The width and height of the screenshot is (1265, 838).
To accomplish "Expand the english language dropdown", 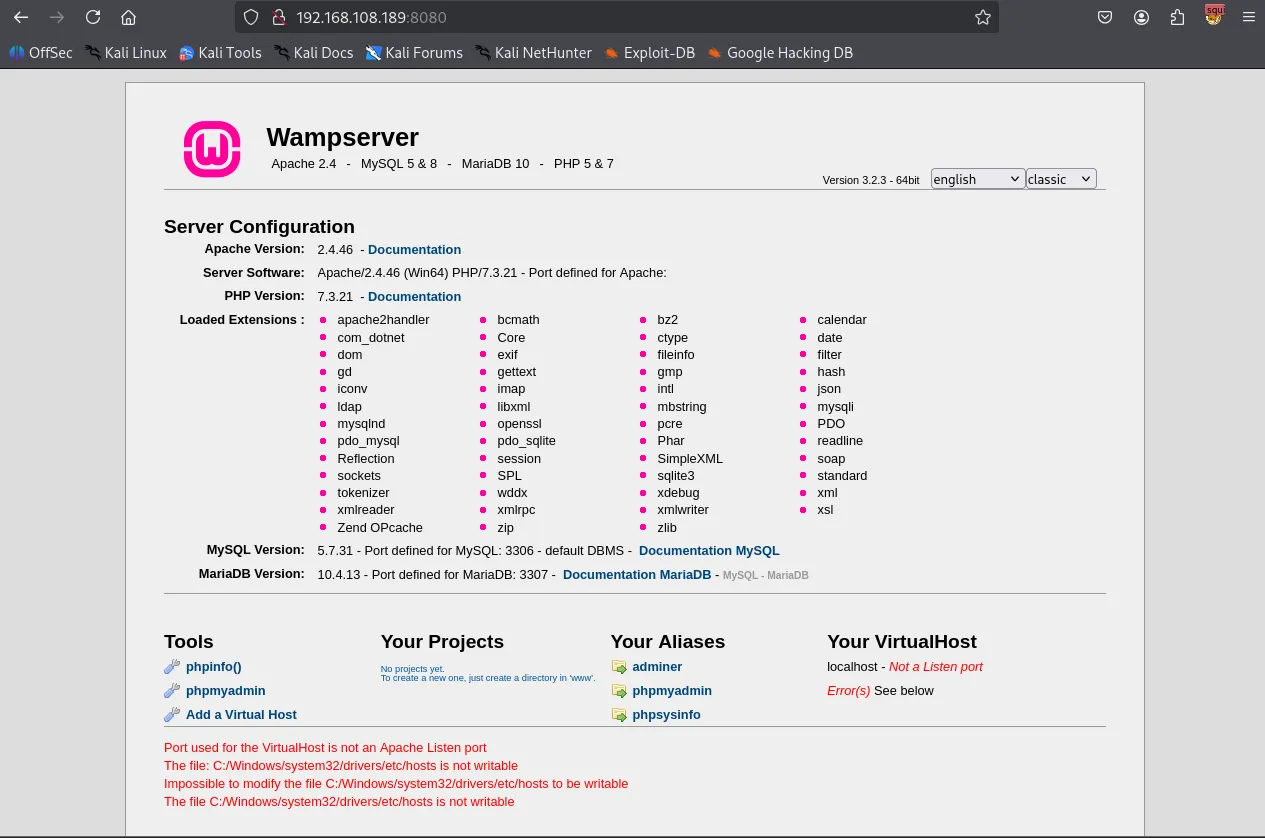I will tap(977, 179).
